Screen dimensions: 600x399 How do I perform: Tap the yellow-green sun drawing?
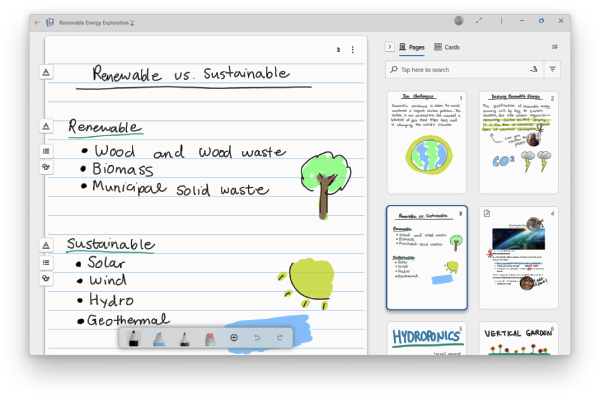coord(306,283)
